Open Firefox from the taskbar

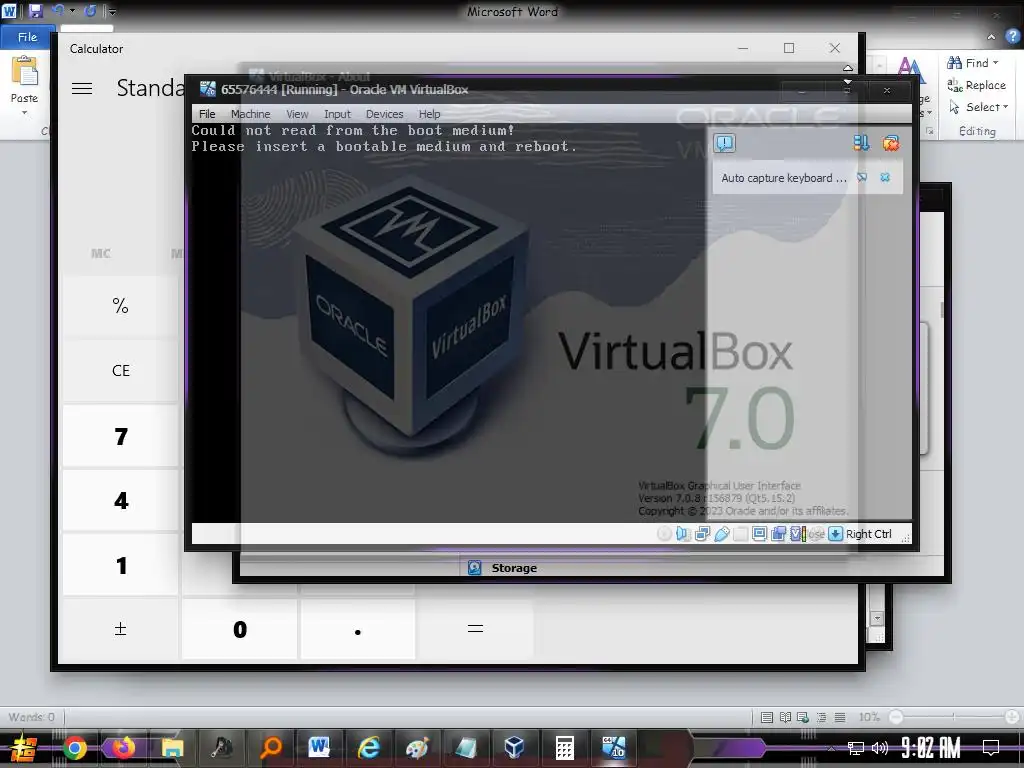(123, 748)
